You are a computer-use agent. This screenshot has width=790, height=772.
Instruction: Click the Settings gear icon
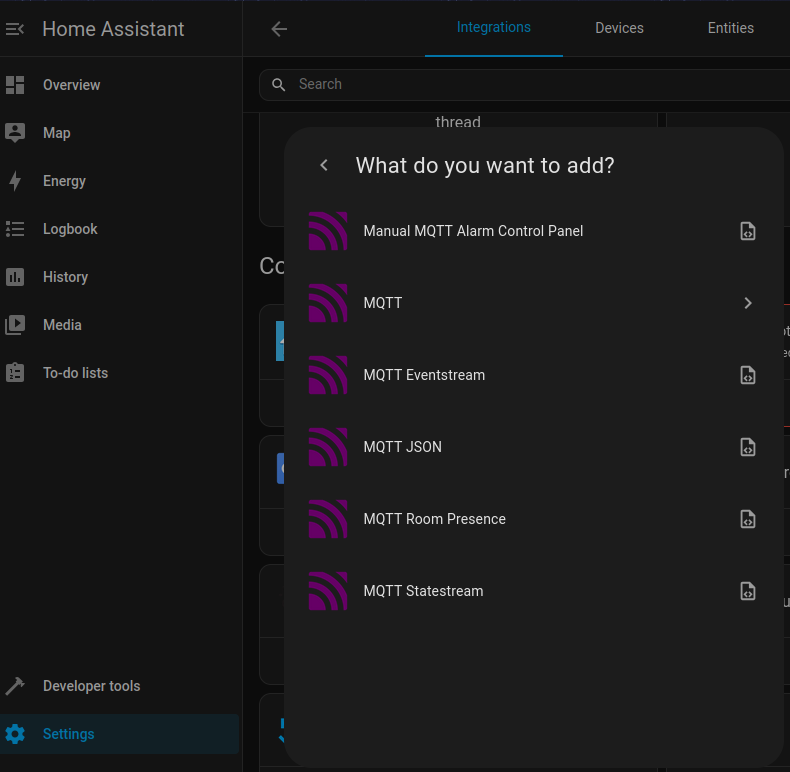click(15, 734)
